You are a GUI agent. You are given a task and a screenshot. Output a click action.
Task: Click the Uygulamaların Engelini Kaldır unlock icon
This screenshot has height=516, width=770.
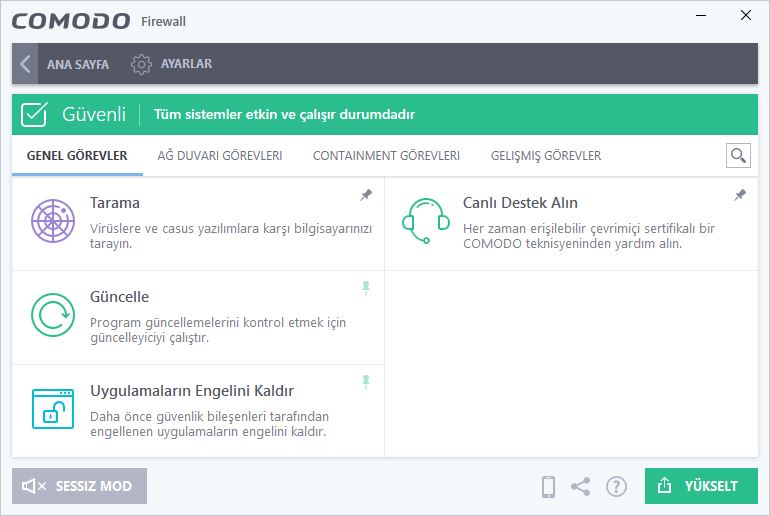pos(53,409)
